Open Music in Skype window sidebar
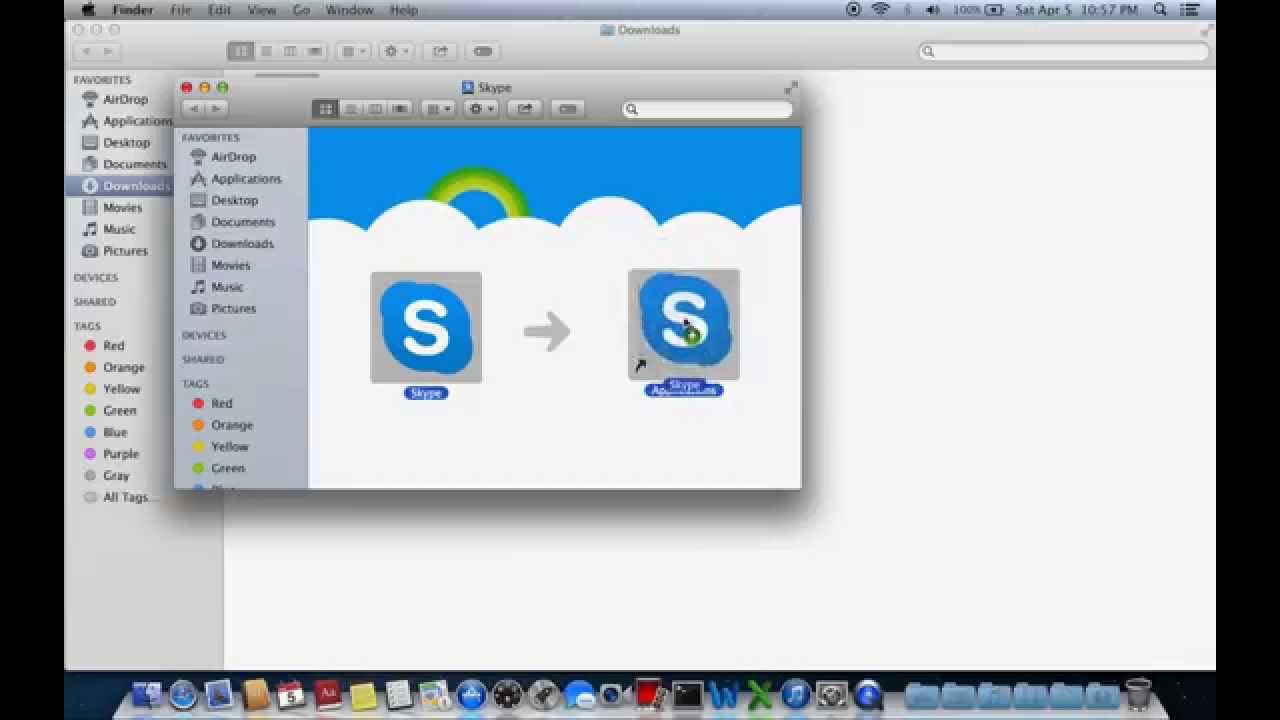Screen dimensions: 1280x720 point(217,287)
